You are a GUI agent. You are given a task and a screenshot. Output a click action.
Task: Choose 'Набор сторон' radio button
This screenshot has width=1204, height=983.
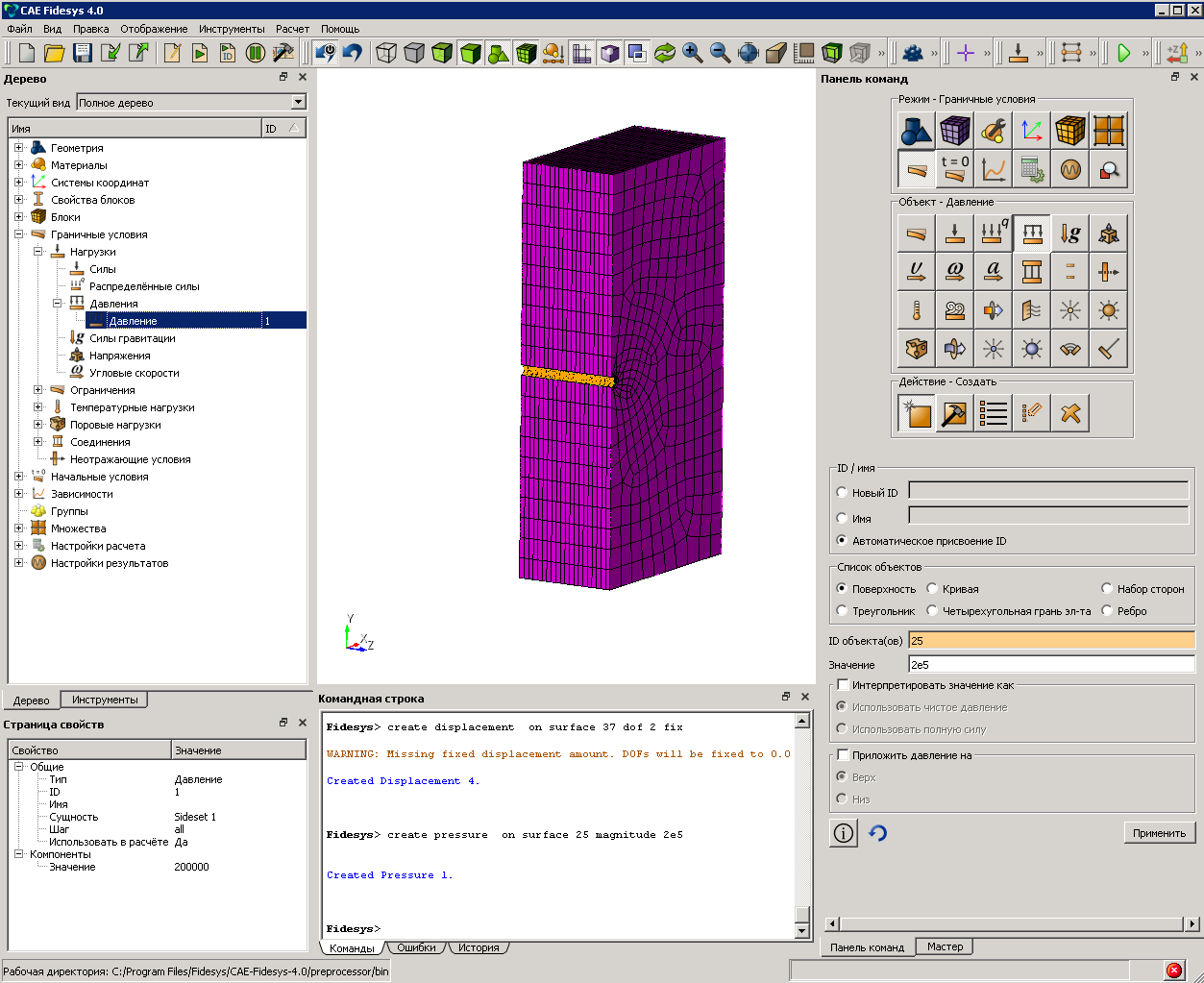1107,588
